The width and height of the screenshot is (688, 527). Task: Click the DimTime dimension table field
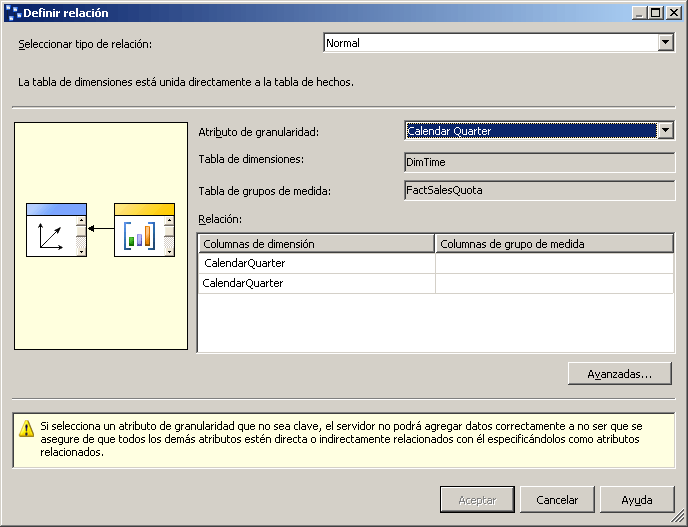tap(539, 162)
